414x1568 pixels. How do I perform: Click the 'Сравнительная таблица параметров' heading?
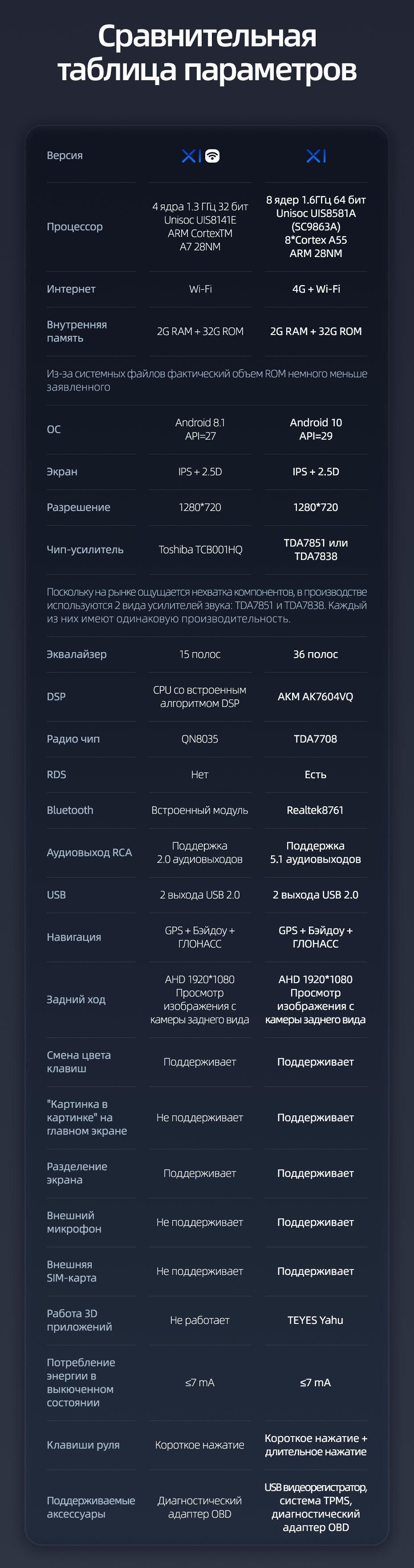pos(207,53)
